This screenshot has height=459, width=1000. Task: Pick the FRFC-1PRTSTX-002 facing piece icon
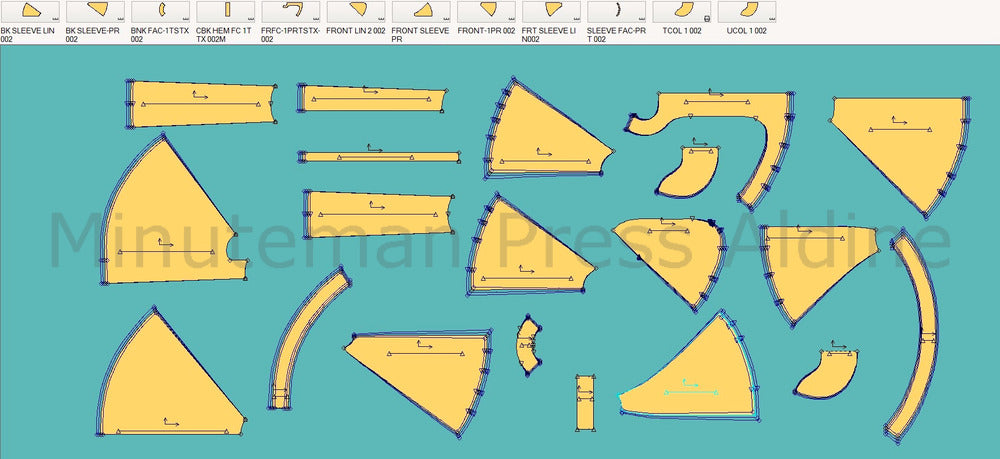(293, 12)
